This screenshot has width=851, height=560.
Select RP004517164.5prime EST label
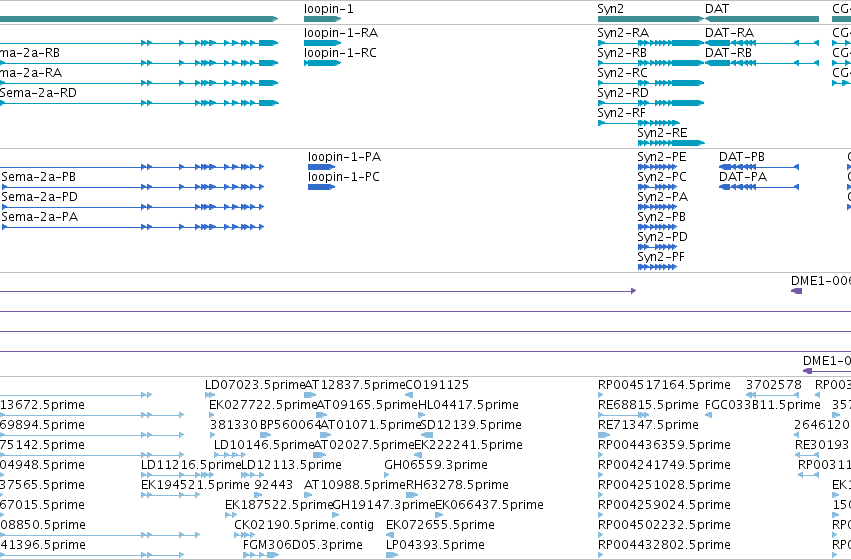pyautogui.click(x=664, y=385)
